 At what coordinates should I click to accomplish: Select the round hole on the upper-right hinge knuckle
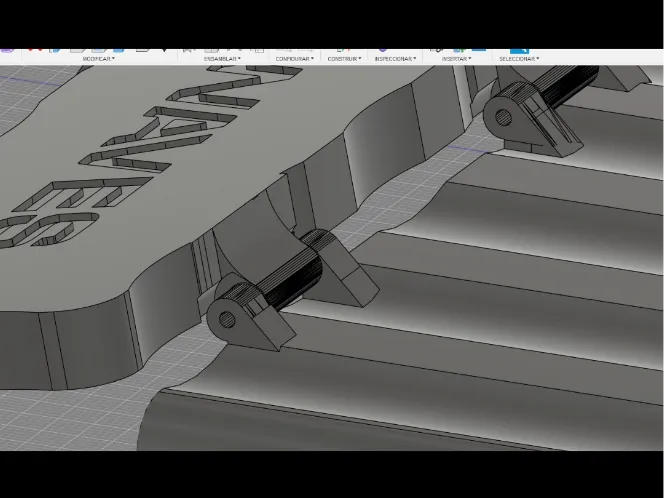tap(503, 117)
